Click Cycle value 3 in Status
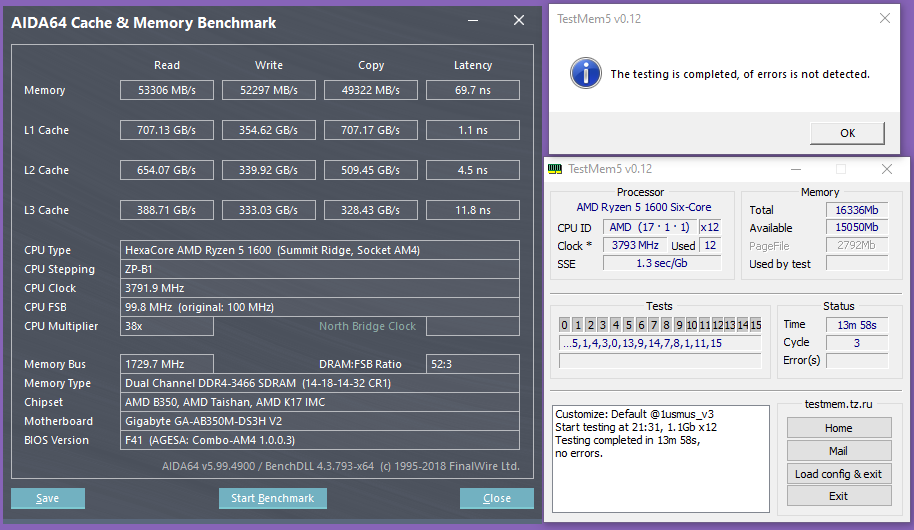The width and height of the screenshot is (914, 530). [857, 343]
